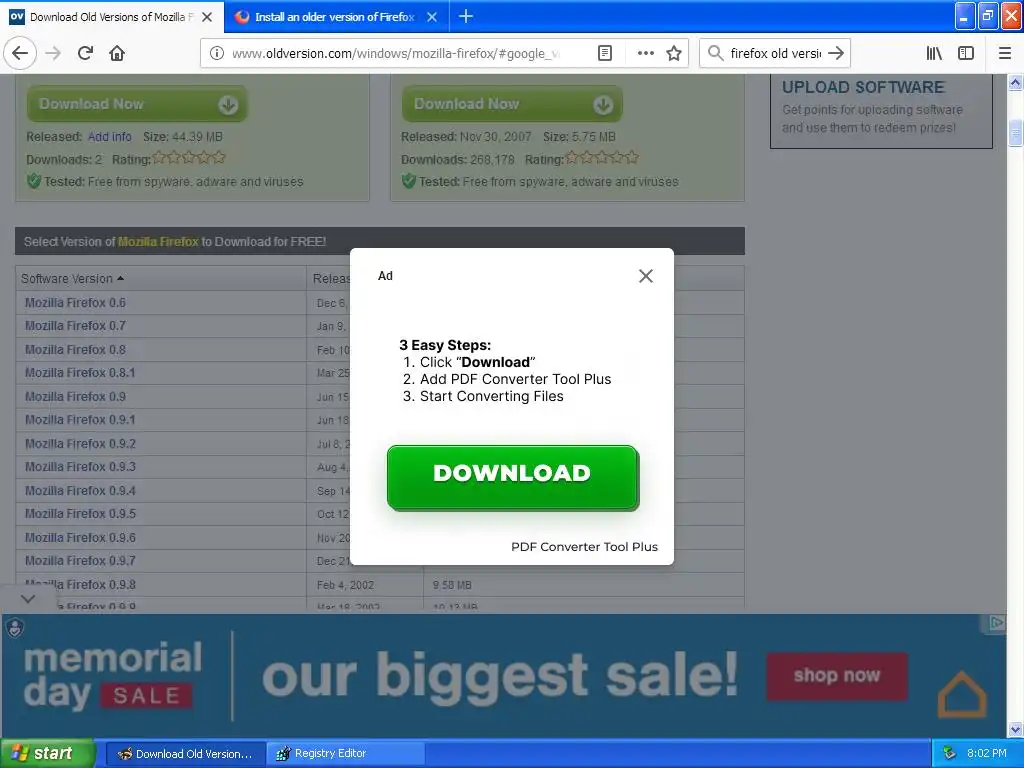Open Mozilla Firefox 0.8.1 version link
Image resolution: width=1024 pixels, height=768 pixels.
tap(80, 372)
